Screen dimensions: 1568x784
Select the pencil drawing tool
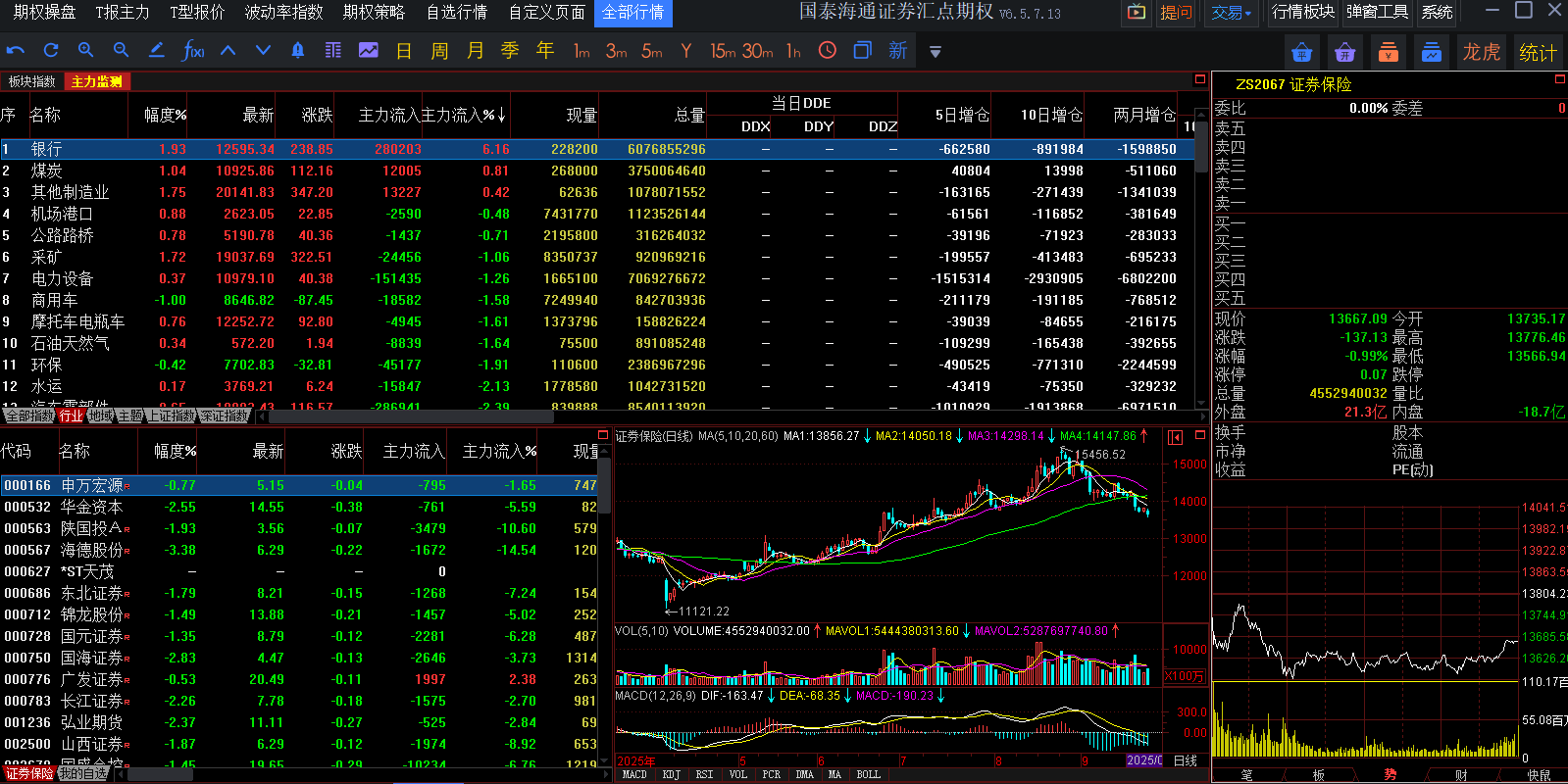[156, 50]
